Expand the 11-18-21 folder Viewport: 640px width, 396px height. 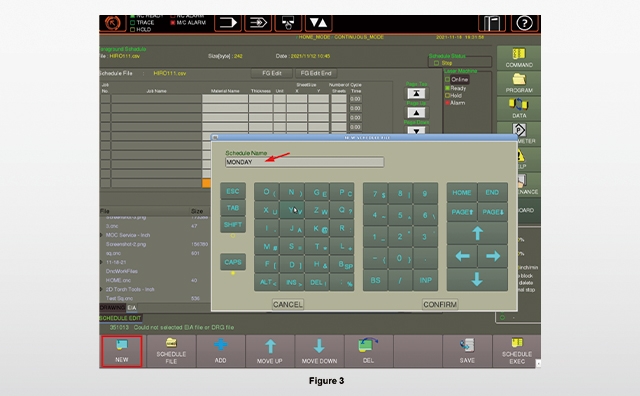click(x=102, y=262)
